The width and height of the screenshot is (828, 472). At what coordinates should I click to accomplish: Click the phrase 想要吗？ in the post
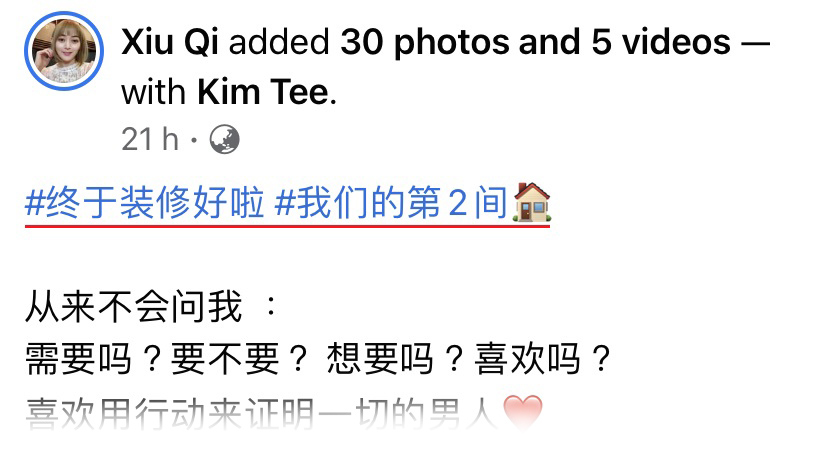point(395,359)
